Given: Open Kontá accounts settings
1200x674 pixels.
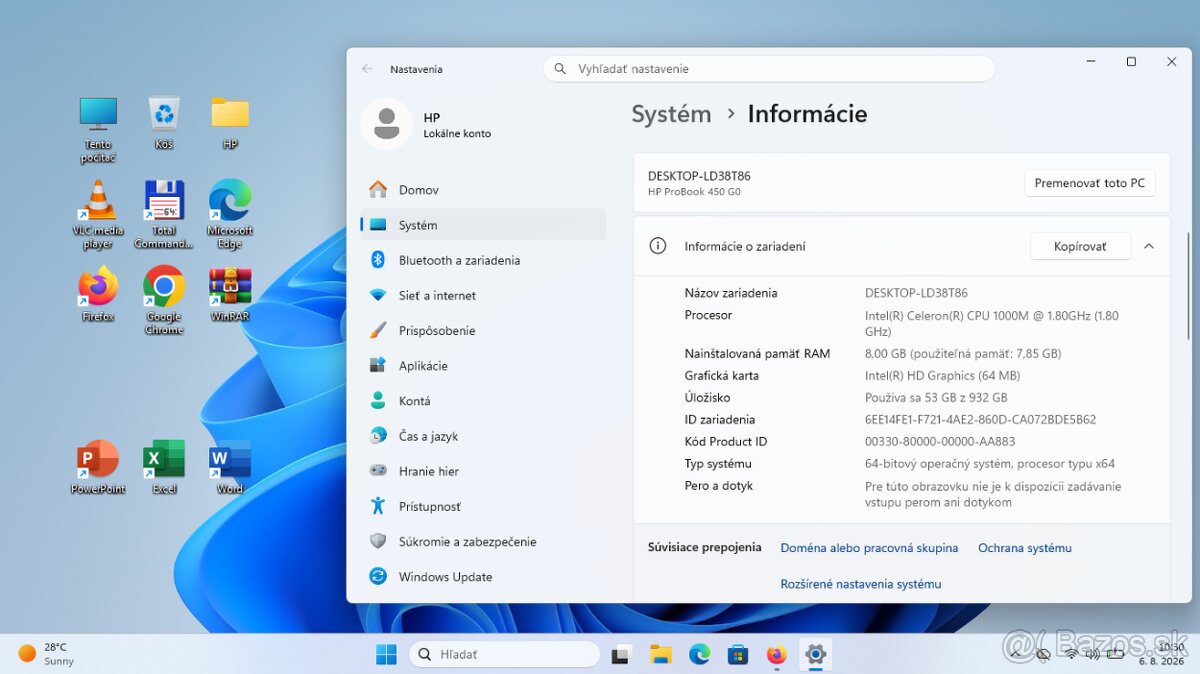Looking at the screenshot, I should click(483, 401).
